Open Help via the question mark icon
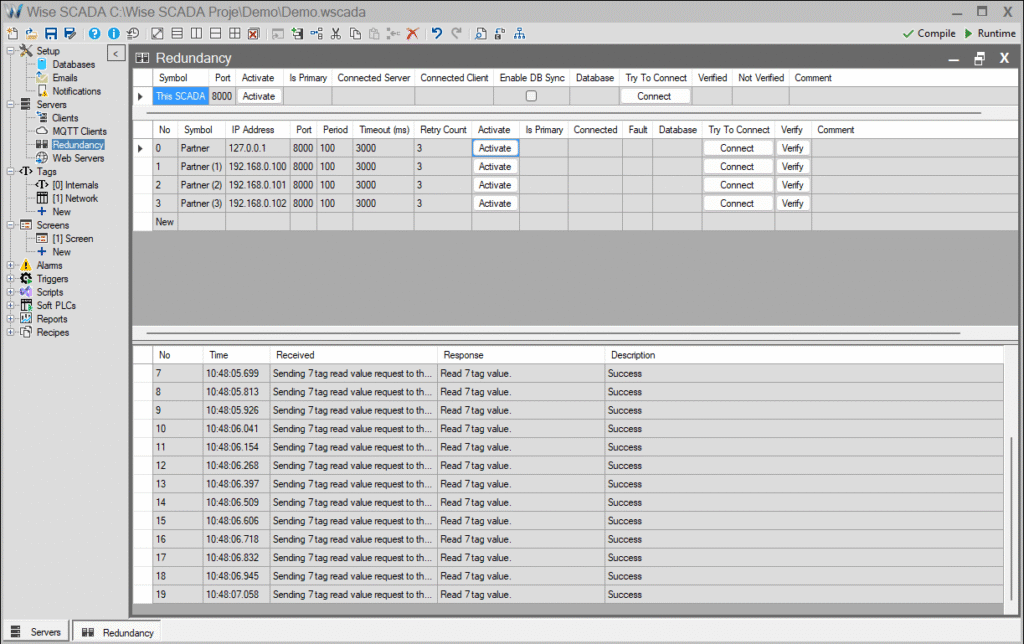 [93, 33]
